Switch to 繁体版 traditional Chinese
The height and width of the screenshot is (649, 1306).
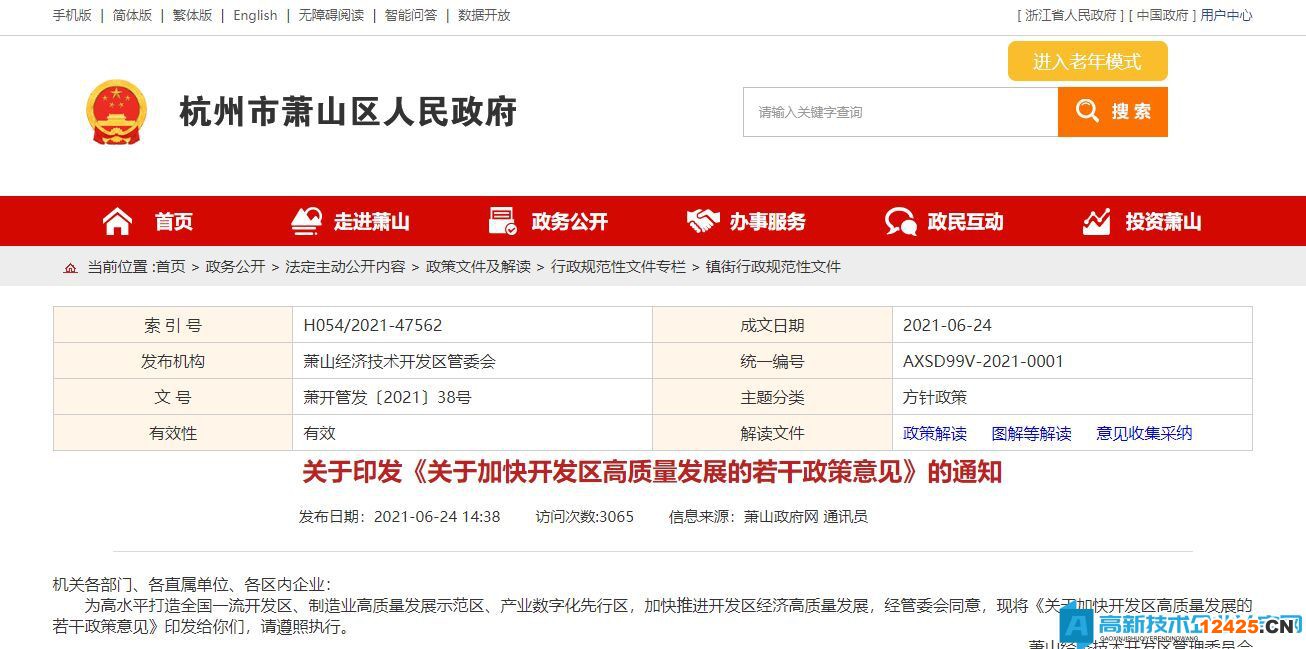(192, 15)
